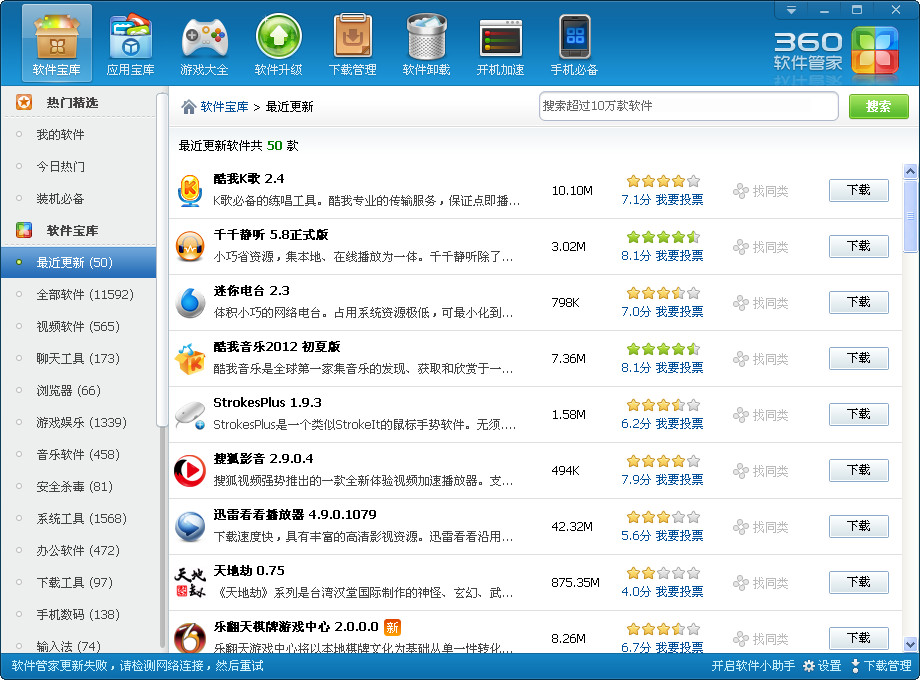Select 音乐软件 (458) category
Viewport: 920px width, 680px height.
coord(79,455)
